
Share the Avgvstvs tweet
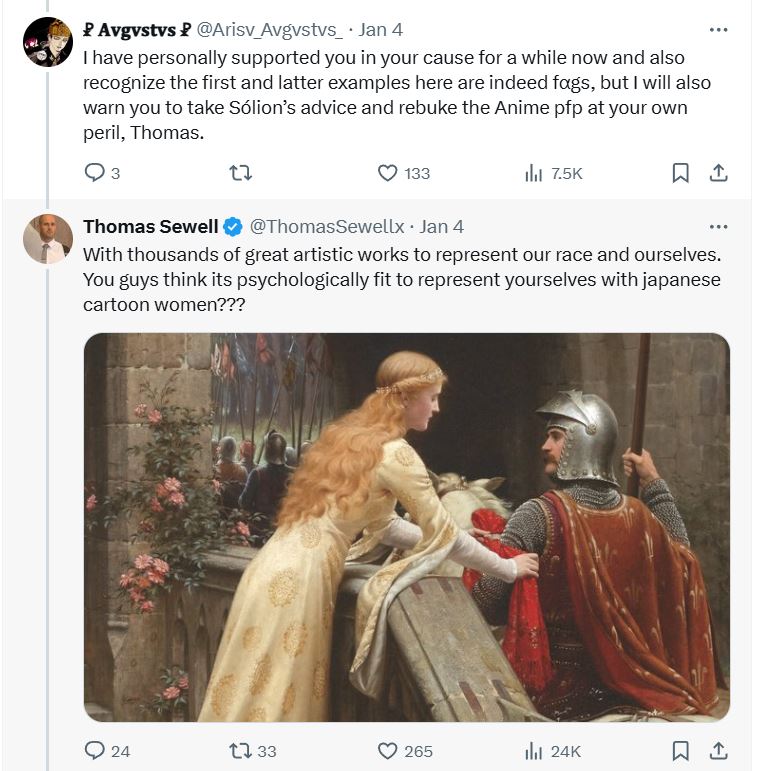coord(718,173)
